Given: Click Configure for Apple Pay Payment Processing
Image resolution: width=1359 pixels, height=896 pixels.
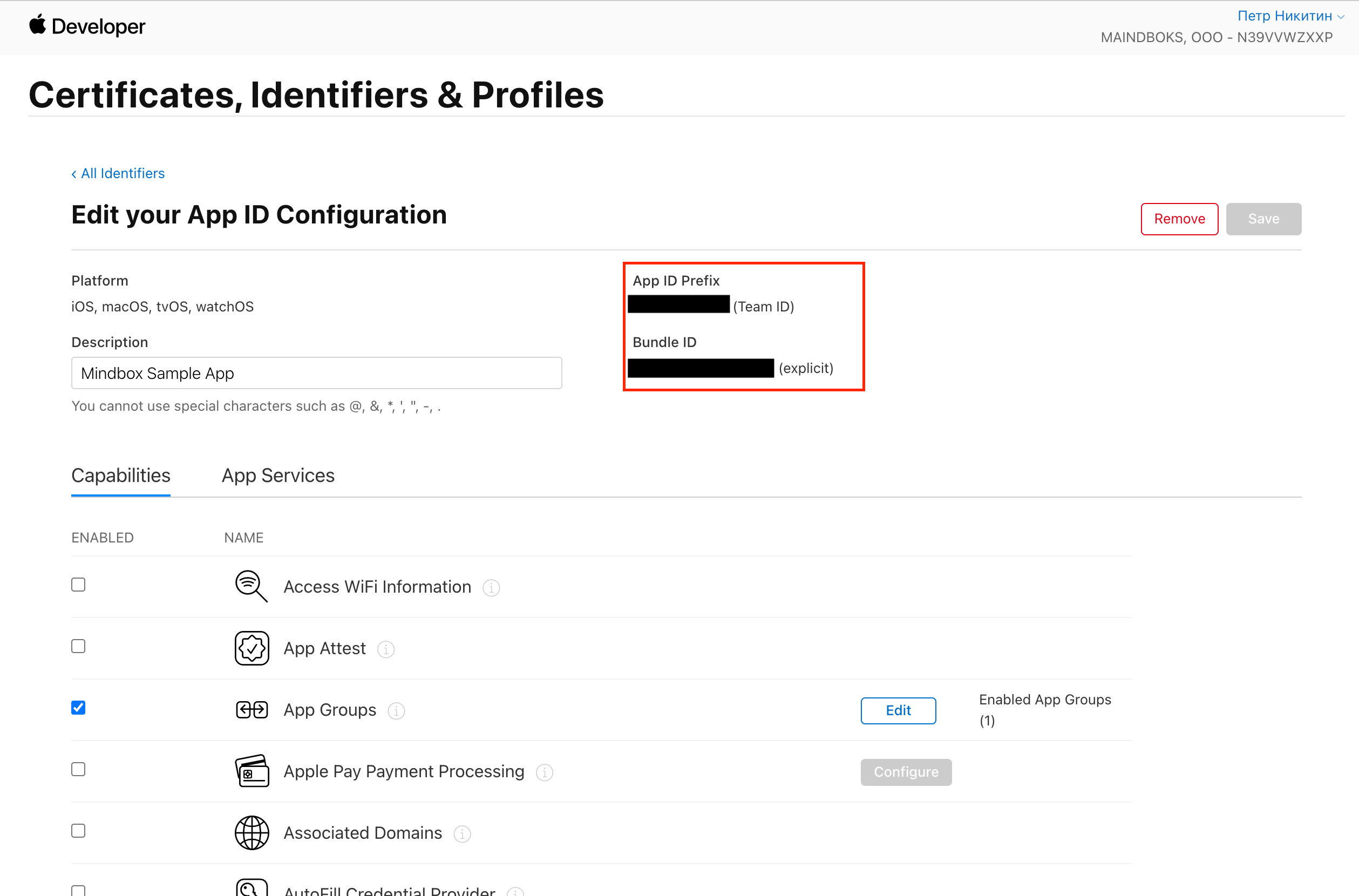Looking at the screenshot, I should pos(906,772).
